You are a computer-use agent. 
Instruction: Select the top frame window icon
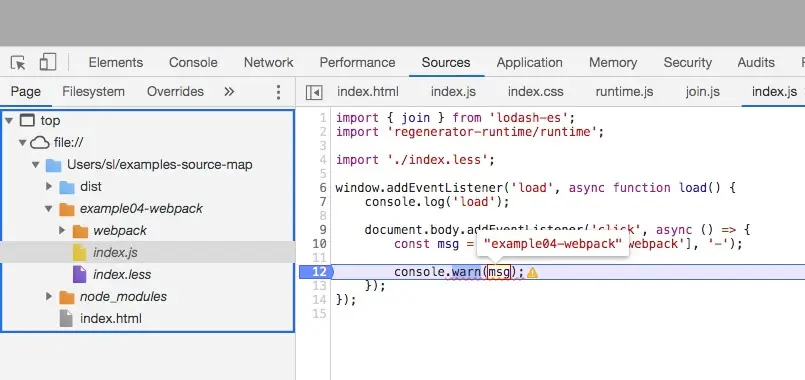[27, 121]
